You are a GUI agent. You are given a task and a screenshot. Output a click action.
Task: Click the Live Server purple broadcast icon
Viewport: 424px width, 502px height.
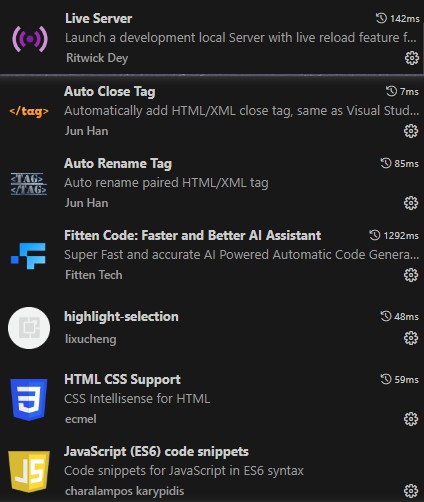coord(30,39)
